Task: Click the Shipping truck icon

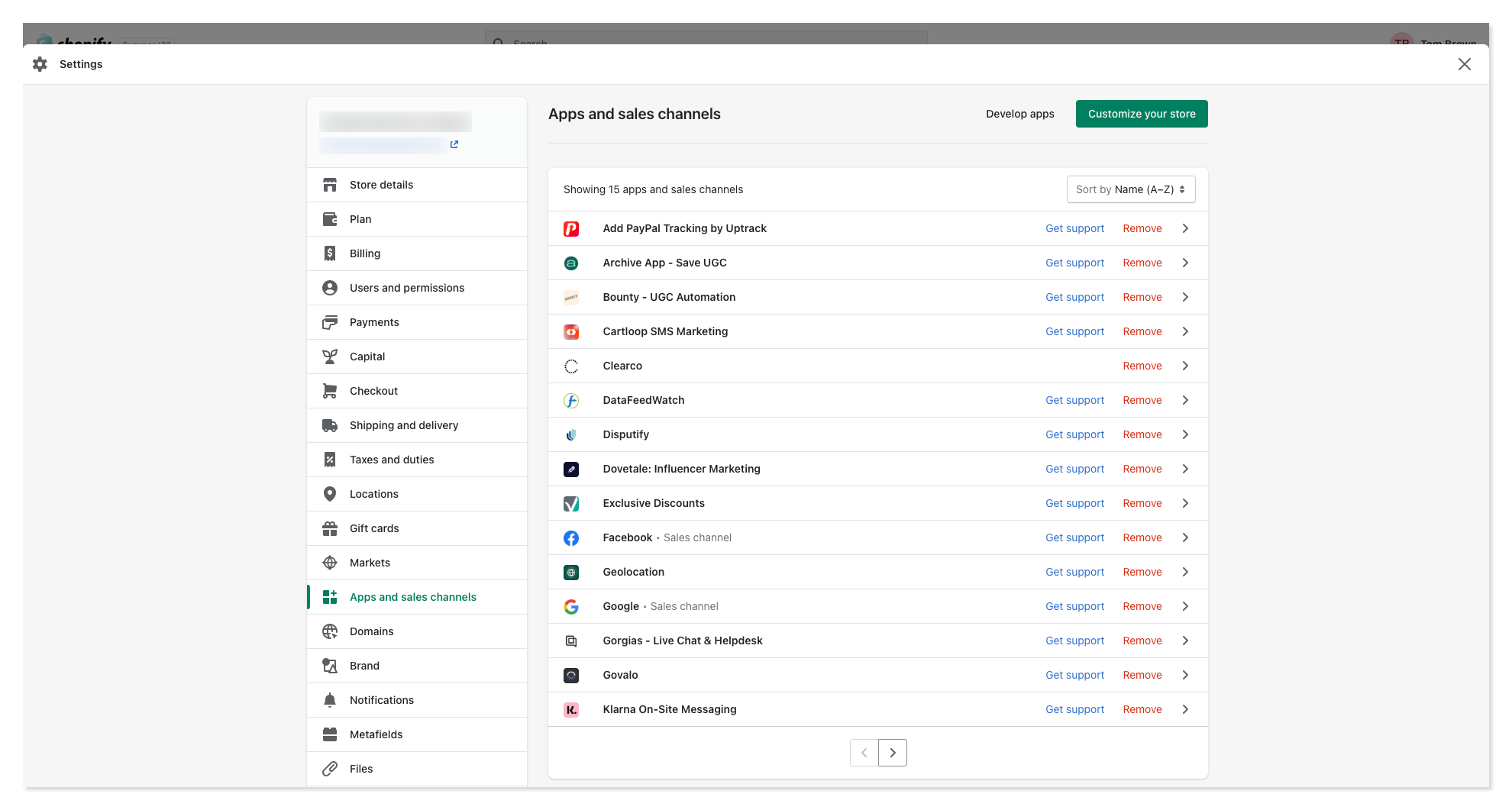Action: click(x=330, y=425)
